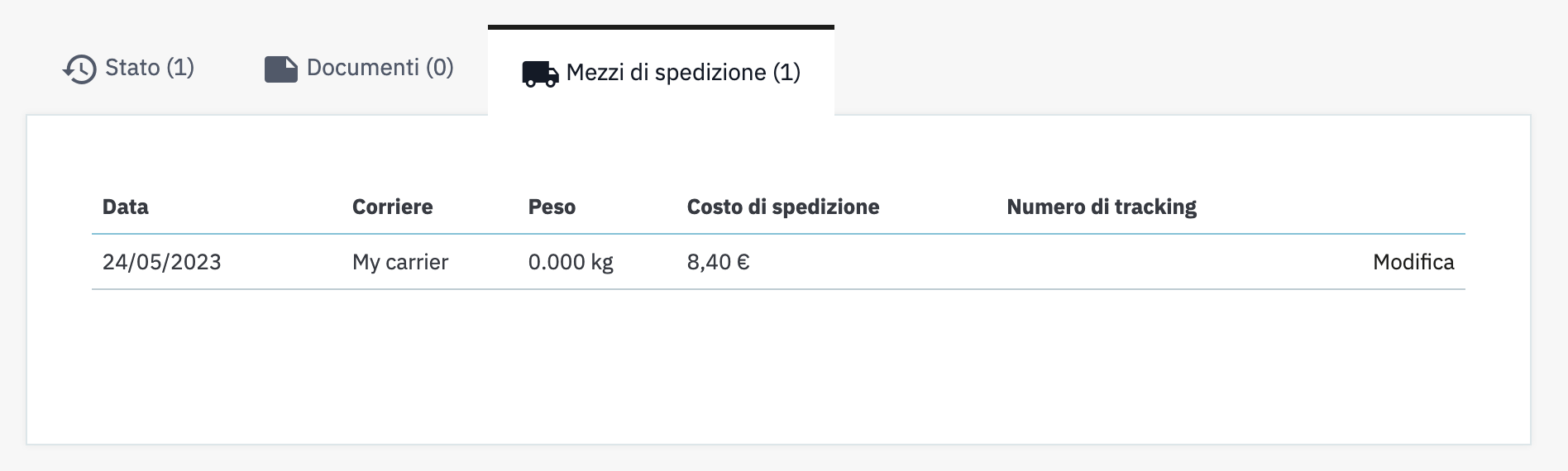
Task: Click the Costo di spedizione header
Action: (782, 207)
